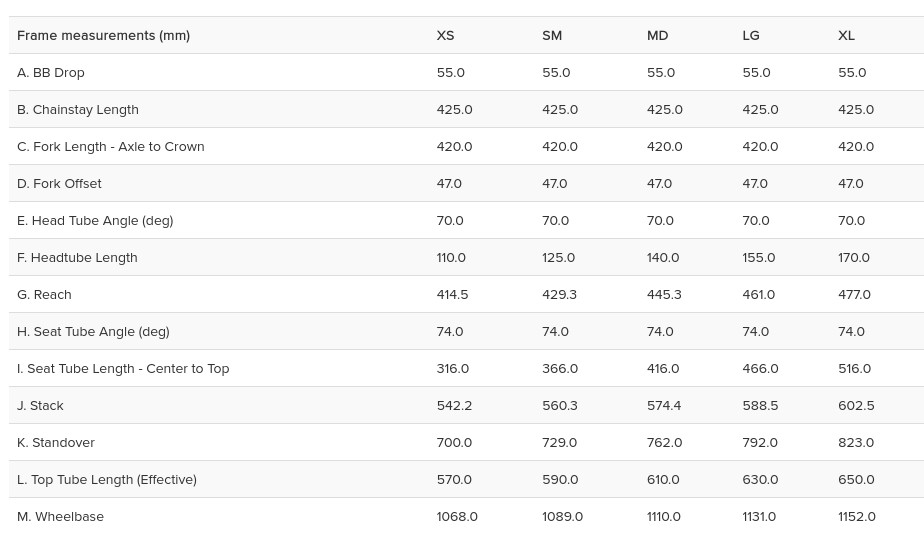Click the 445.3 reach value for MD
Image resolution: width=924 pixels, height=541 pixels.
[664, 294]
